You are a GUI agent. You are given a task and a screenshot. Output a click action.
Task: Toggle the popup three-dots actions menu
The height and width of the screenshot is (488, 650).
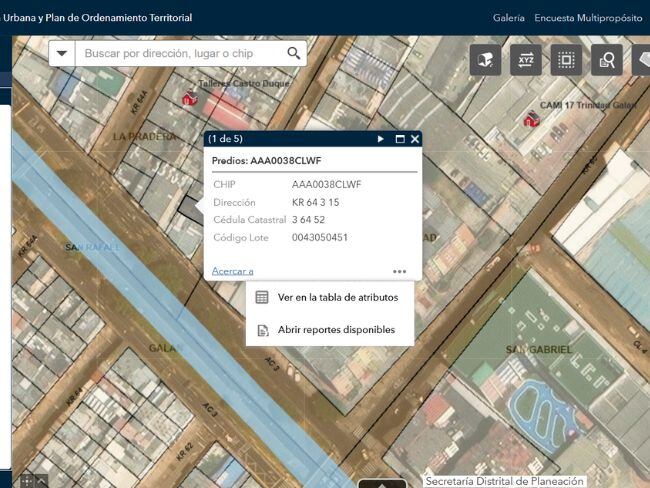click(x=399, y=271)
